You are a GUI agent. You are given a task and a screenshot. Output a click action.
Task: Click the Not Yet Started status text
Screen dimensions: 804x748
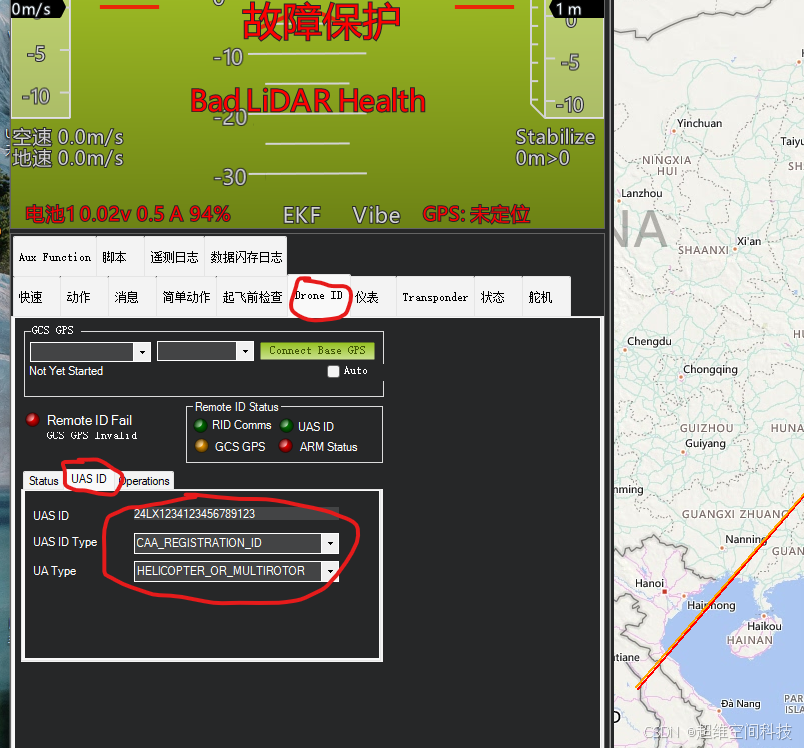tap(66, 371)
